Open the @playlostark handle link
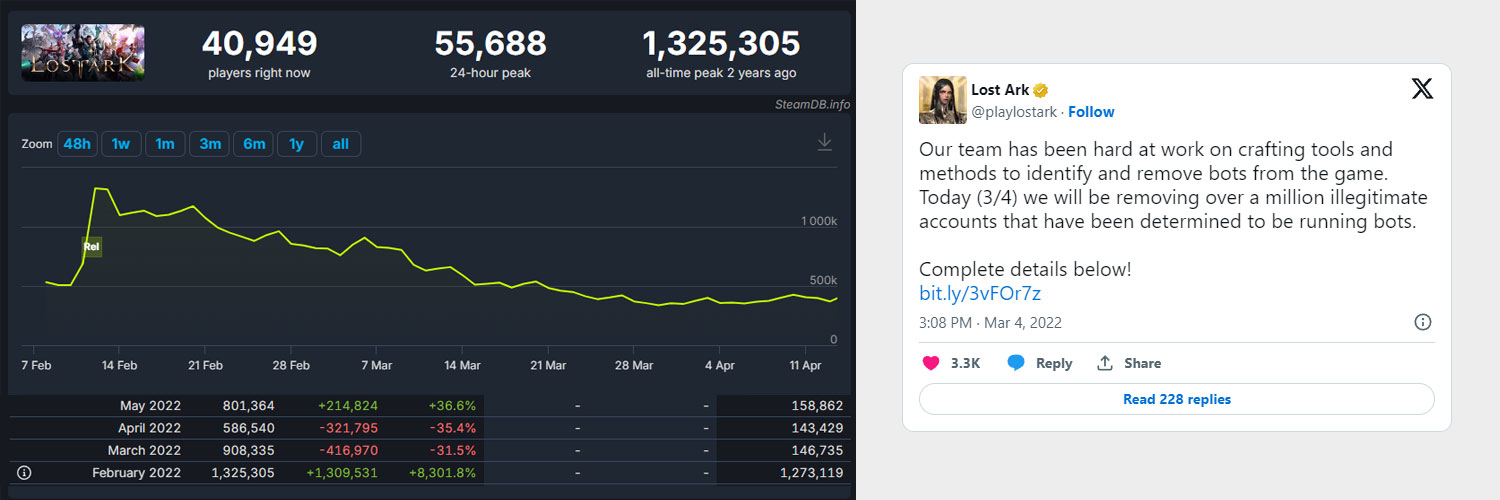The image size is (1500, 500). click(1014, 112)
